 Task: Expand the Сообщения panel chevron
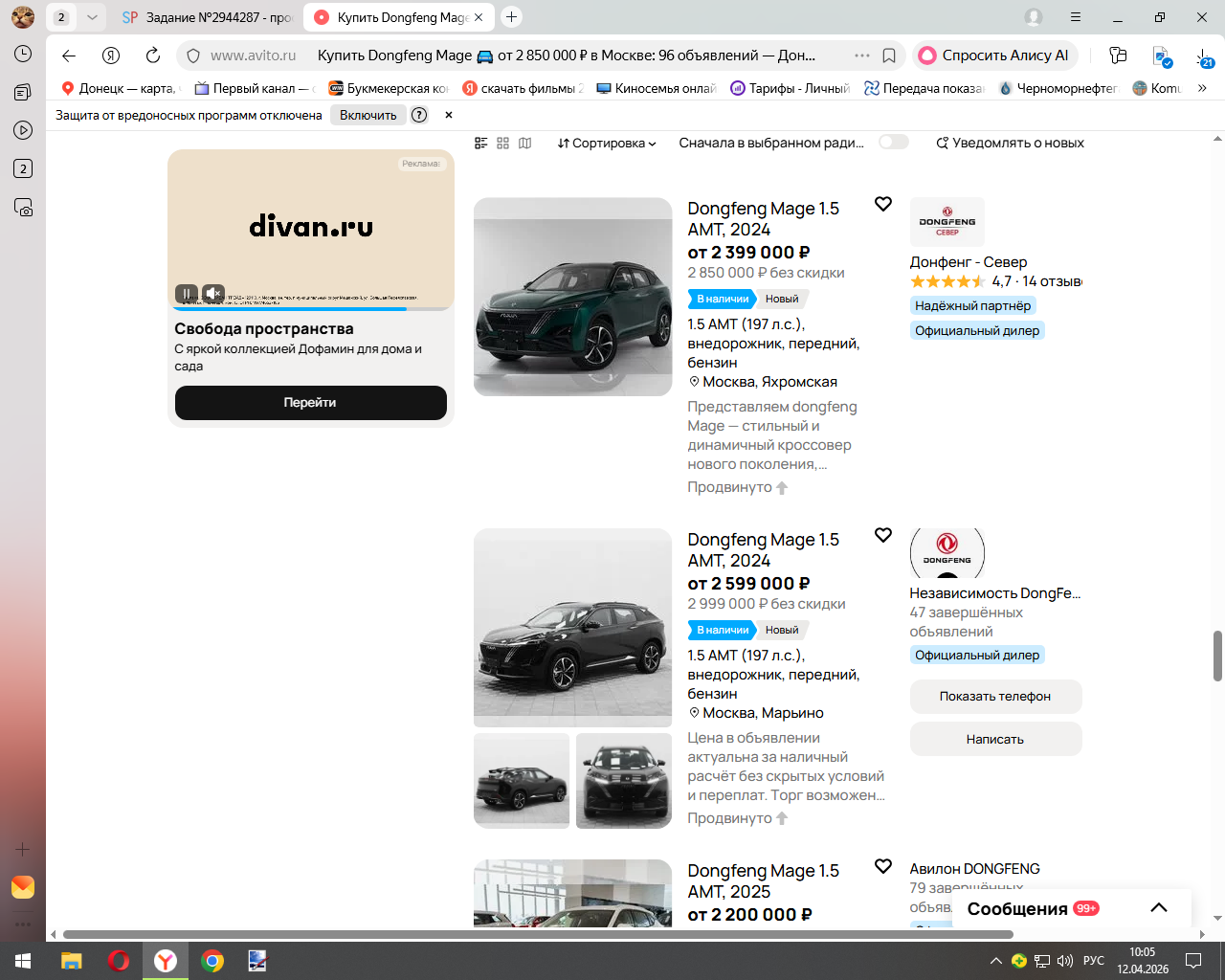click(1159, 908)
